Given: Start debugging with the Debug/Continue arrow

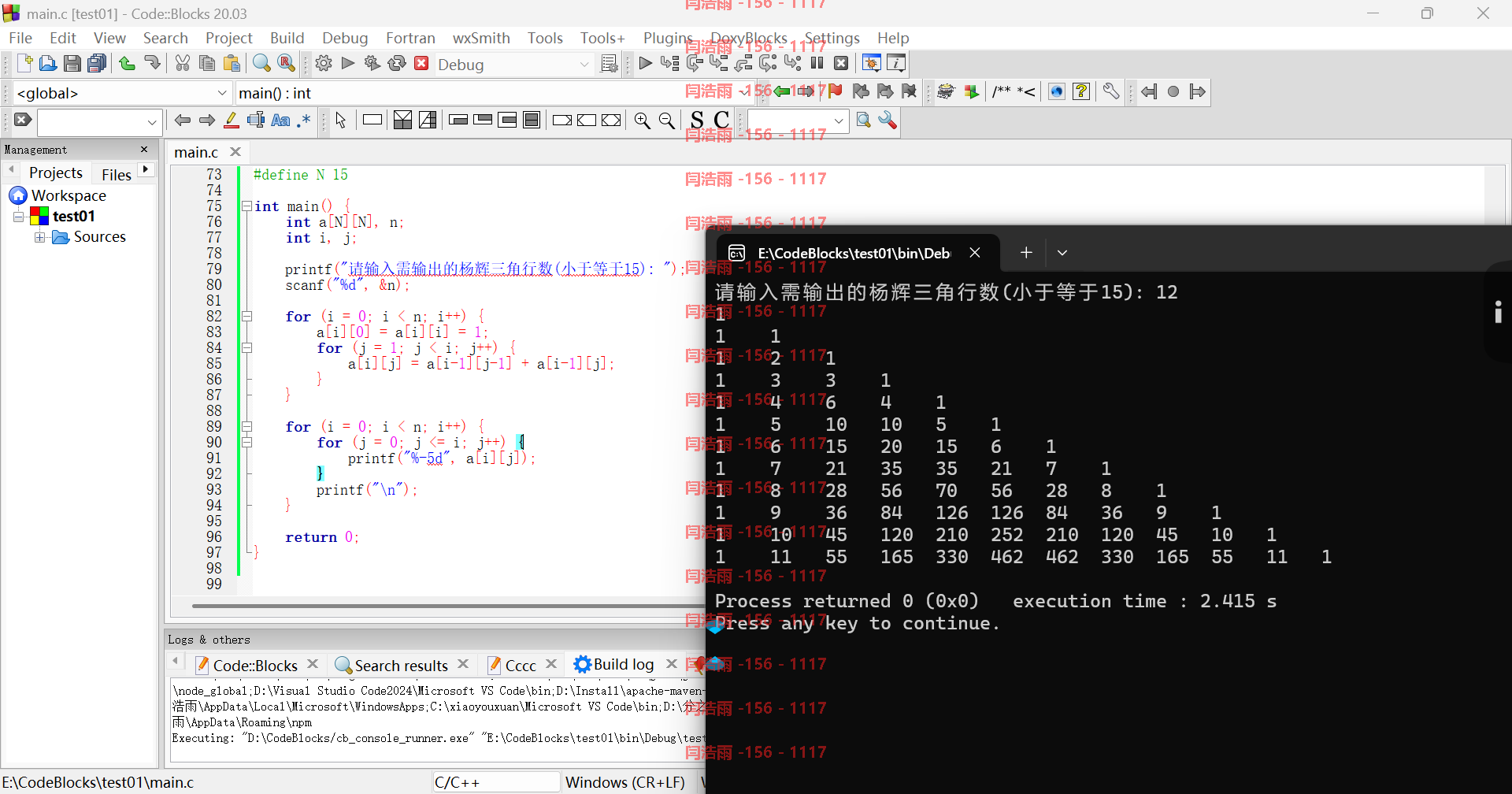Looking at the screenshot, I should pos(646,64).
